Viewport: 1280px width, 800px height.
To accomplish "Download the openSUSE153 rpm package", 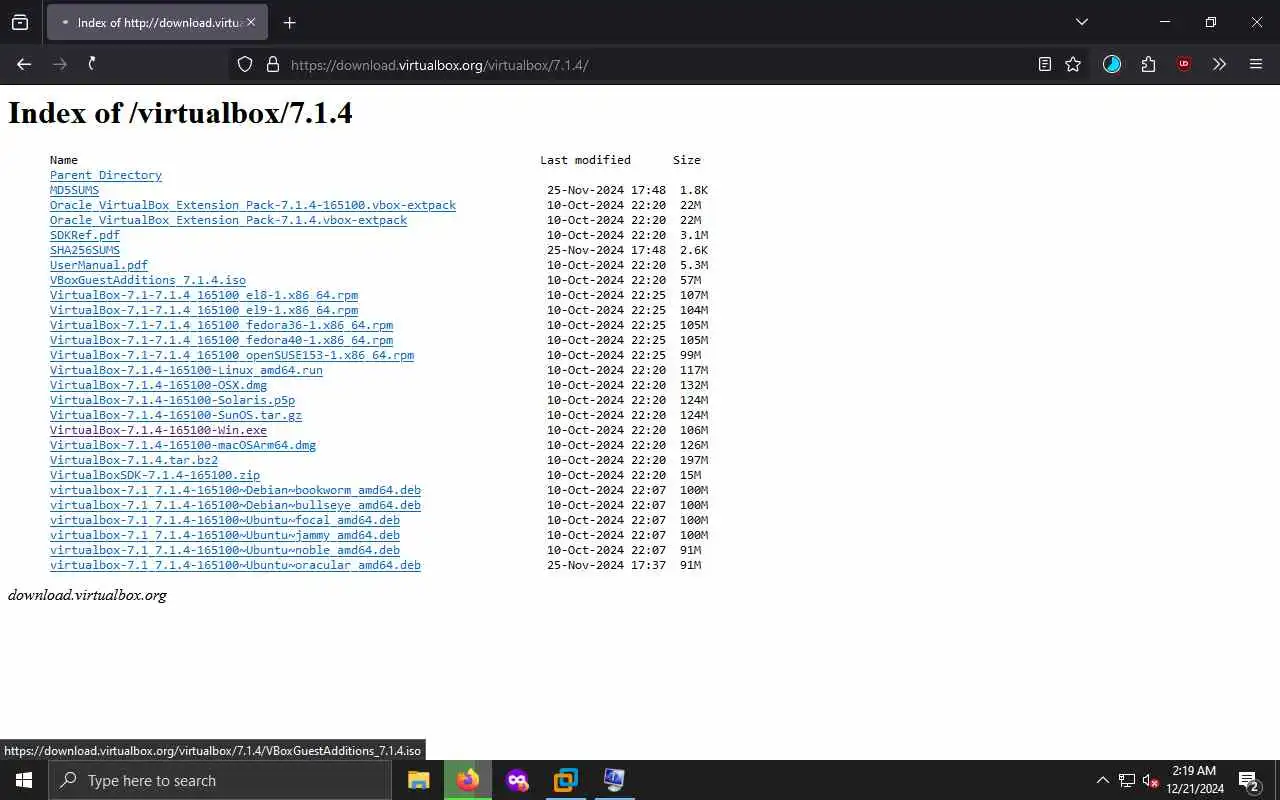I will tap(232, 355).
